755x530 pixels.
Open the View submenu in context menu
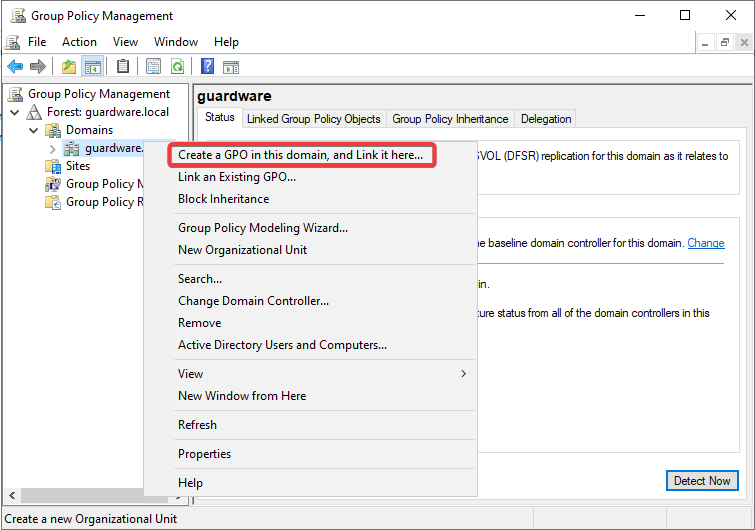pos(322,374)
